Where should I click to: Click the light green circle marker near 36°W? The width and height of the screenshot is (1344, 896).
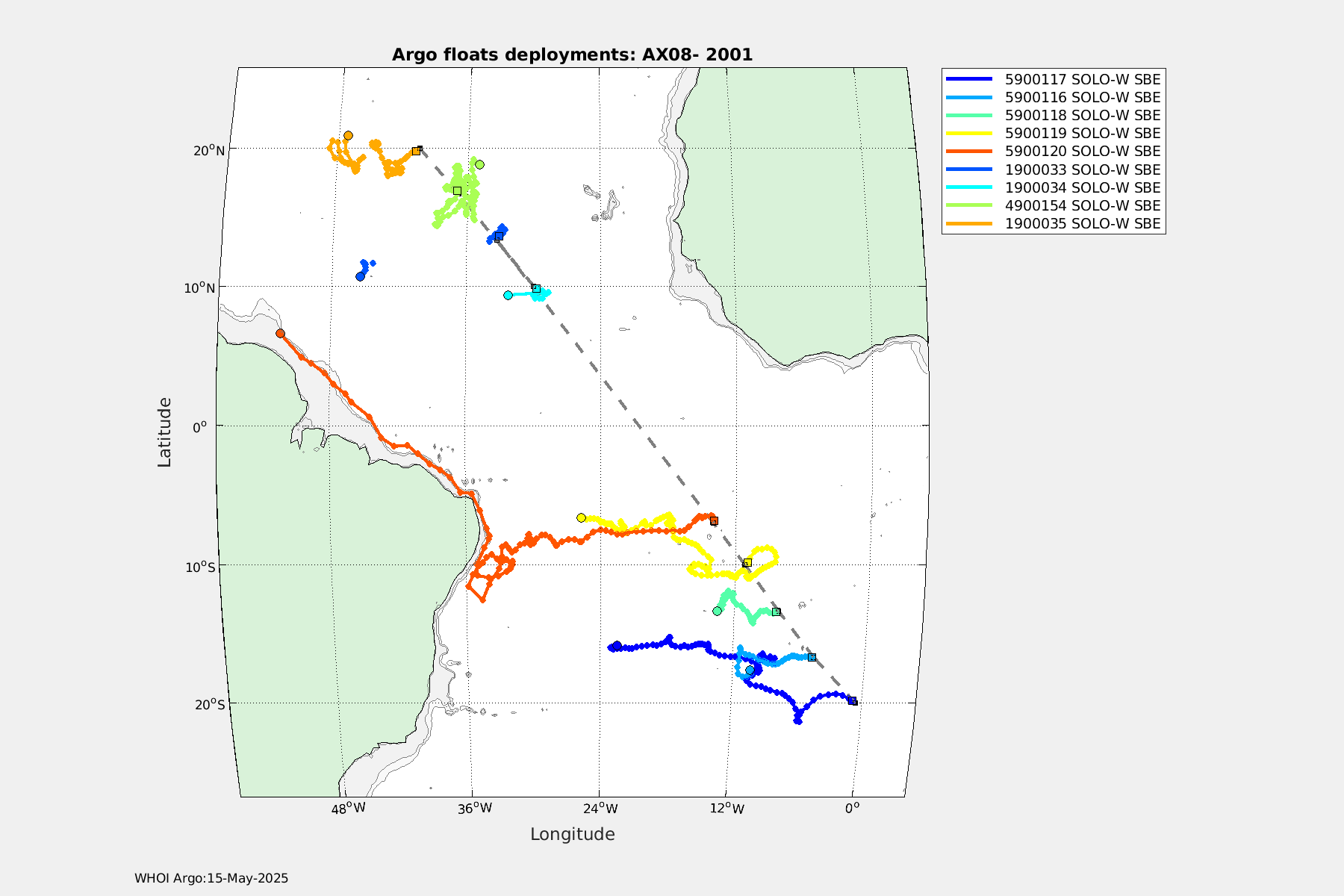coord(479,164)
